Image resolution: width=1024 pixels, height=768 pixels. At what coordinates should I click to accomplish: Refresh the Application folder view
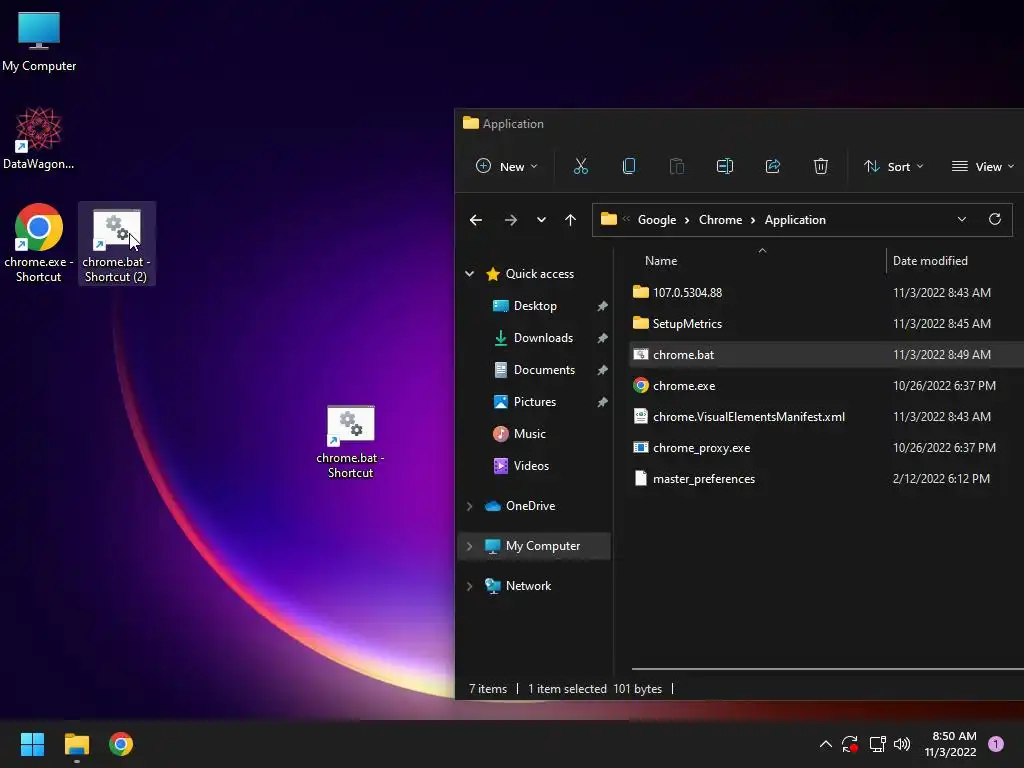tap(995, 219)
